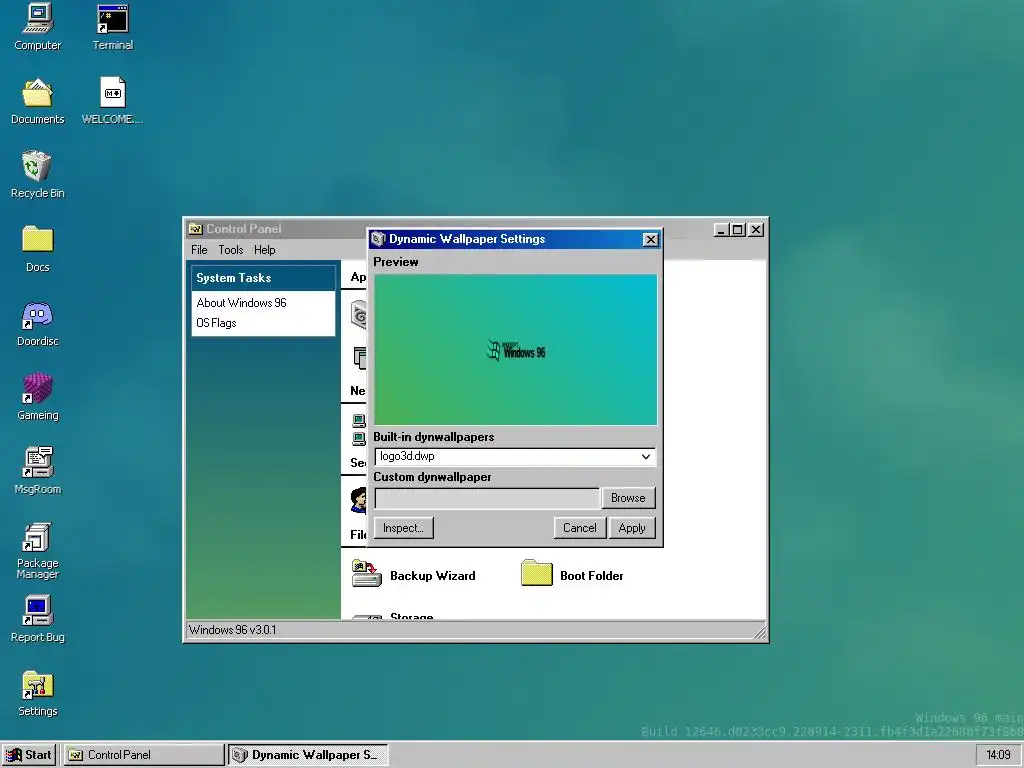Open the Backup Wizard icon in Control Panel
The width and height of the screenshot is (1024, 768).
click(x=366, y=574)
